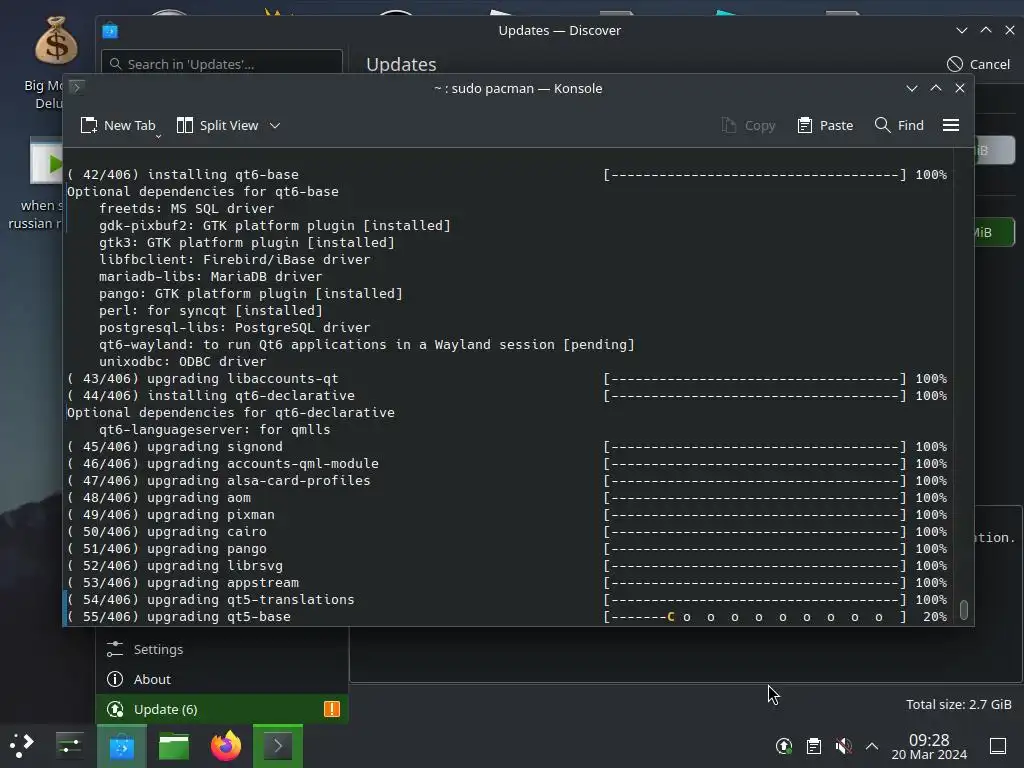Viewport: 1024px width, 768px height.
Task: Open a New Tab in Konsole
Action: pos(118,125)
